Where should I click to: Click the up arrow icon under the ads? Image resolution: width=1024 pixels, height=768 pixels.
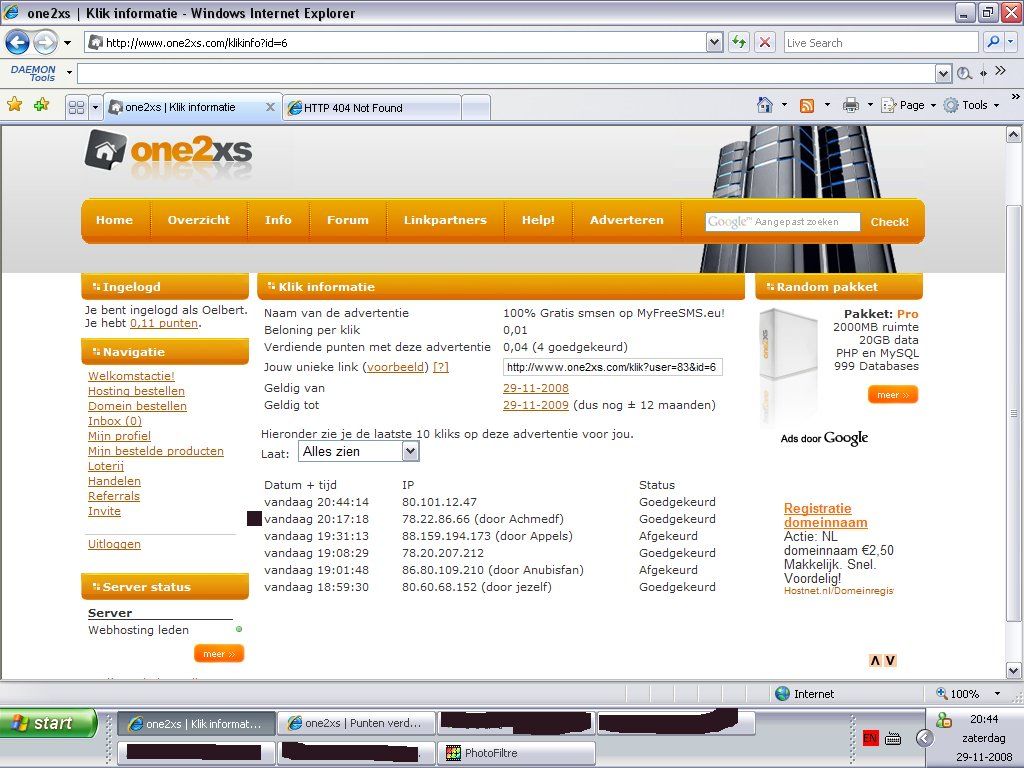click(875, 660)
